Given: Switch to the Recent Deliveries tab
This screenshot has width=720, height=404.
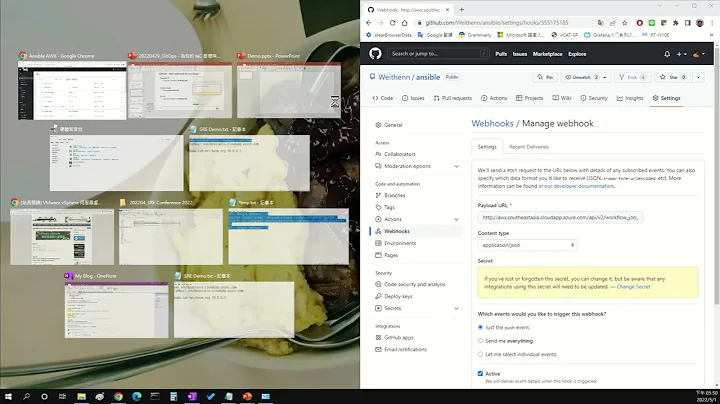Looking at the screenshot, I should tap(529, 147).
